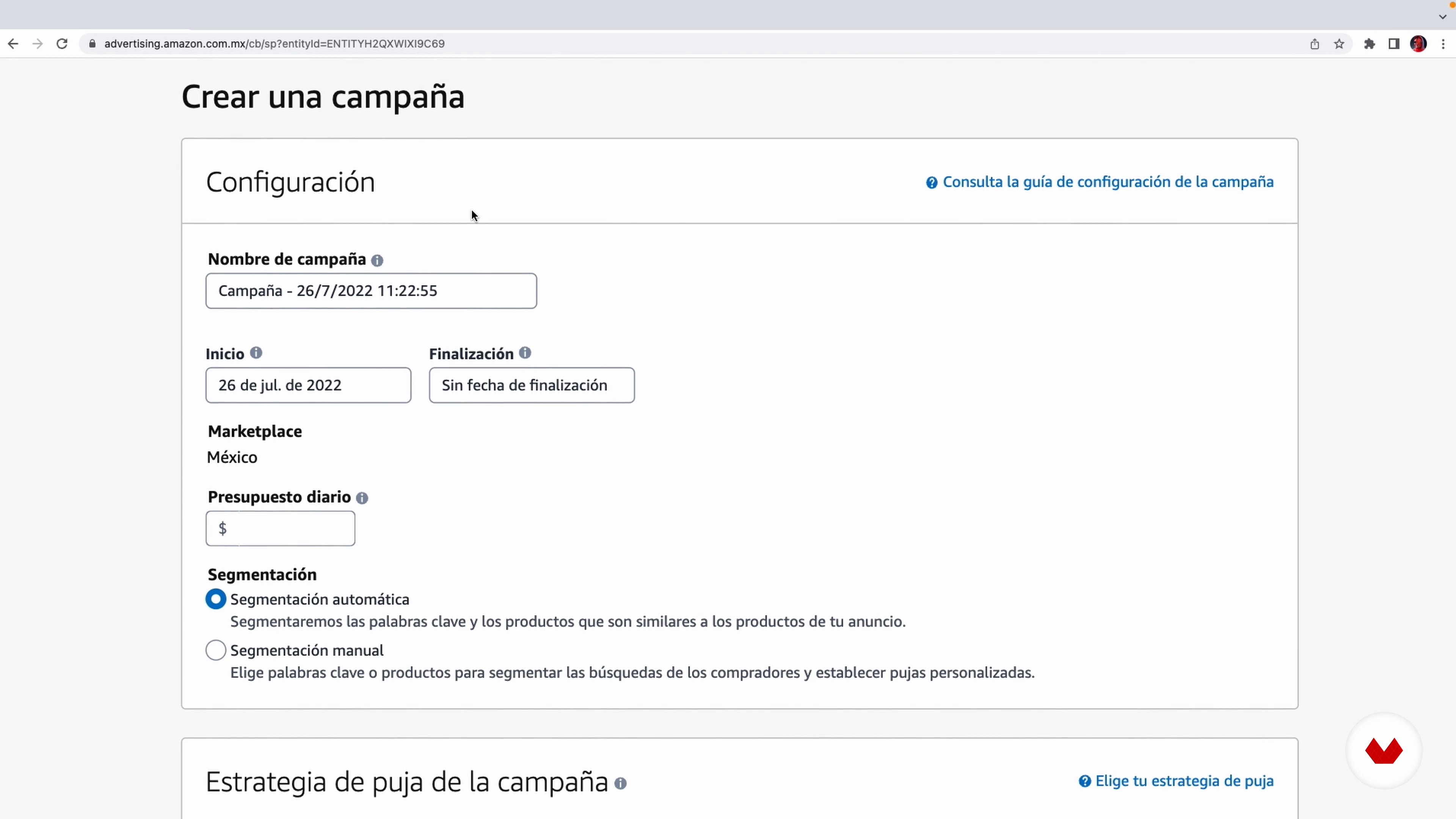Click the Segmentación manual label
Viewport: 1456px width, 819px height.
click(307, 650)
